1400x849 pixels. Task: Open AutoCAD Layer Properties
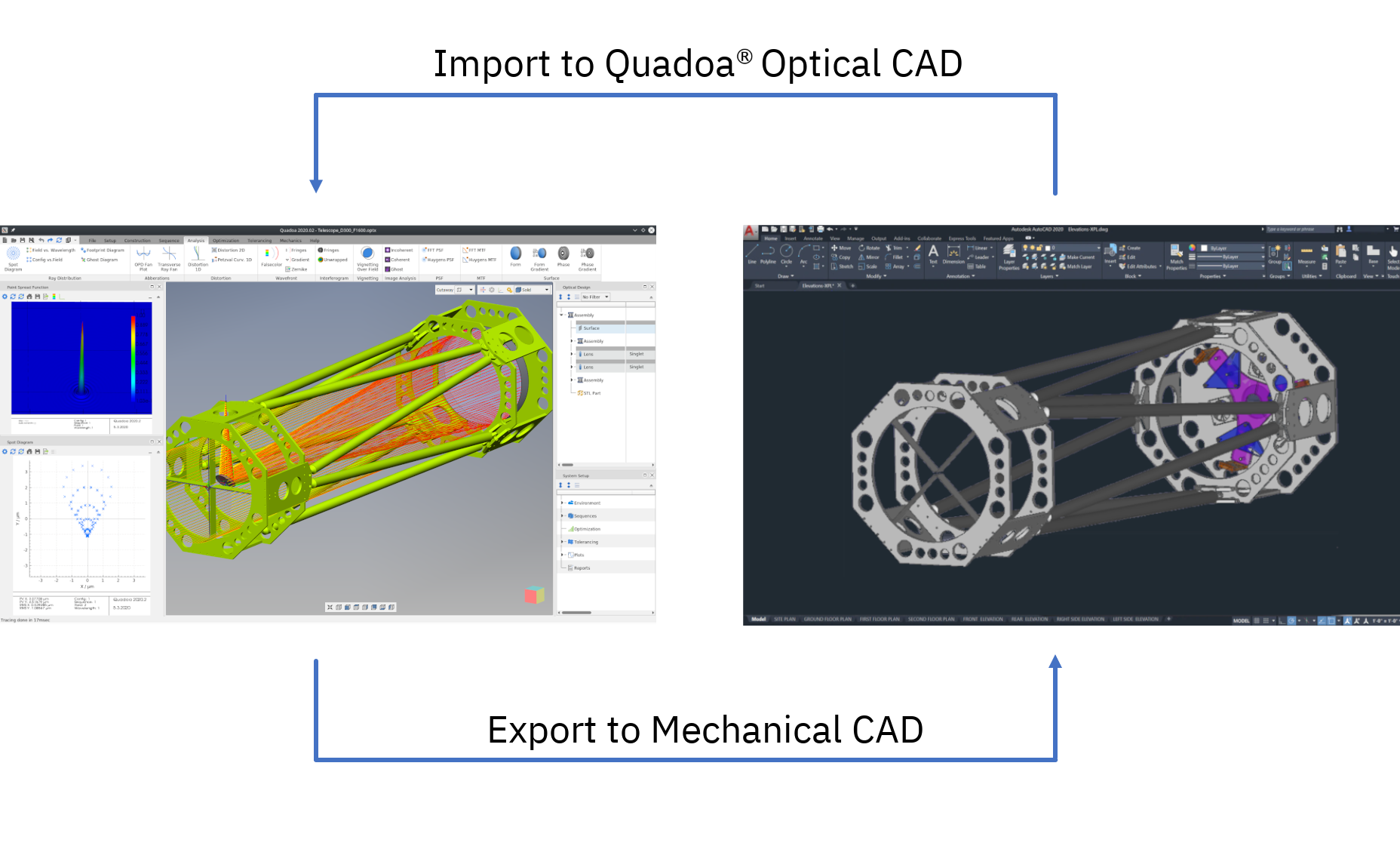pos(1009,257)
